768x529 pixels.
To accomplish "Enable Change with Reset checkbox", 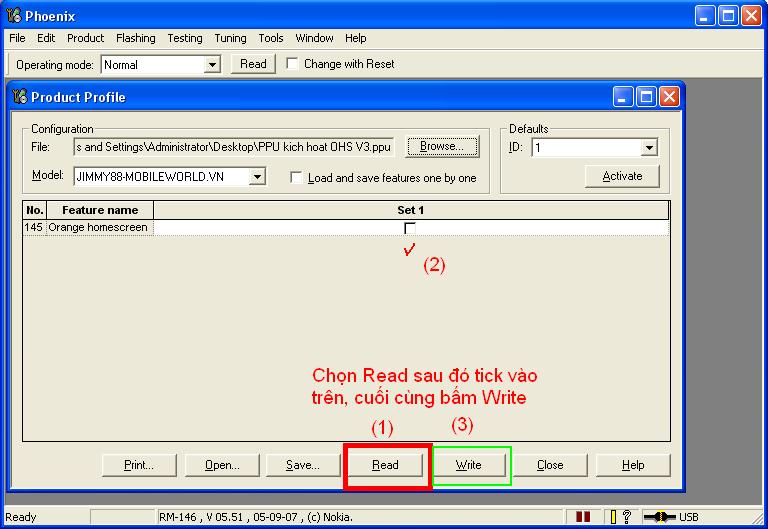I will coord(292,64).
